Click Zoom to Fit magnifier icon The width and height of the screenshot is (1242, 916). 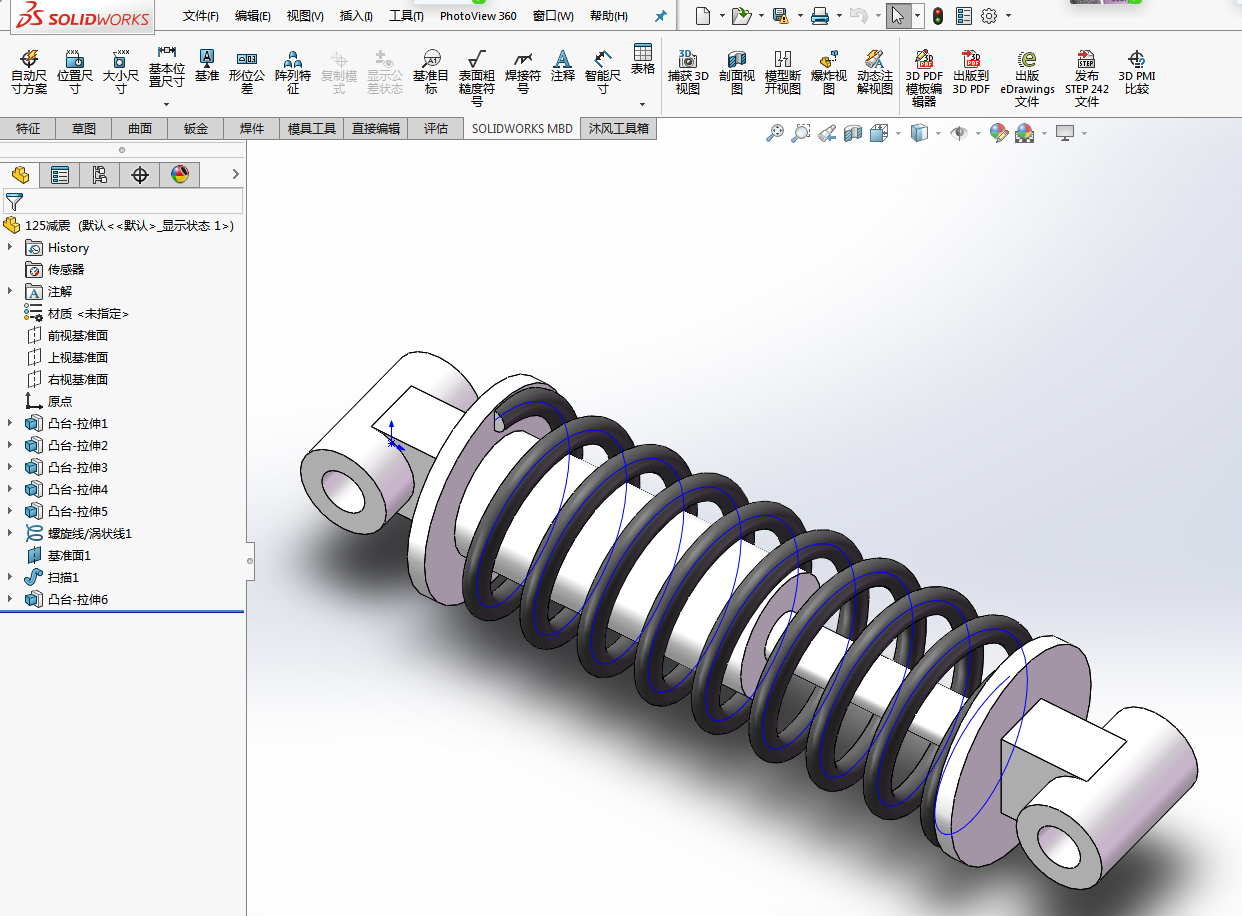pos(774,132)
